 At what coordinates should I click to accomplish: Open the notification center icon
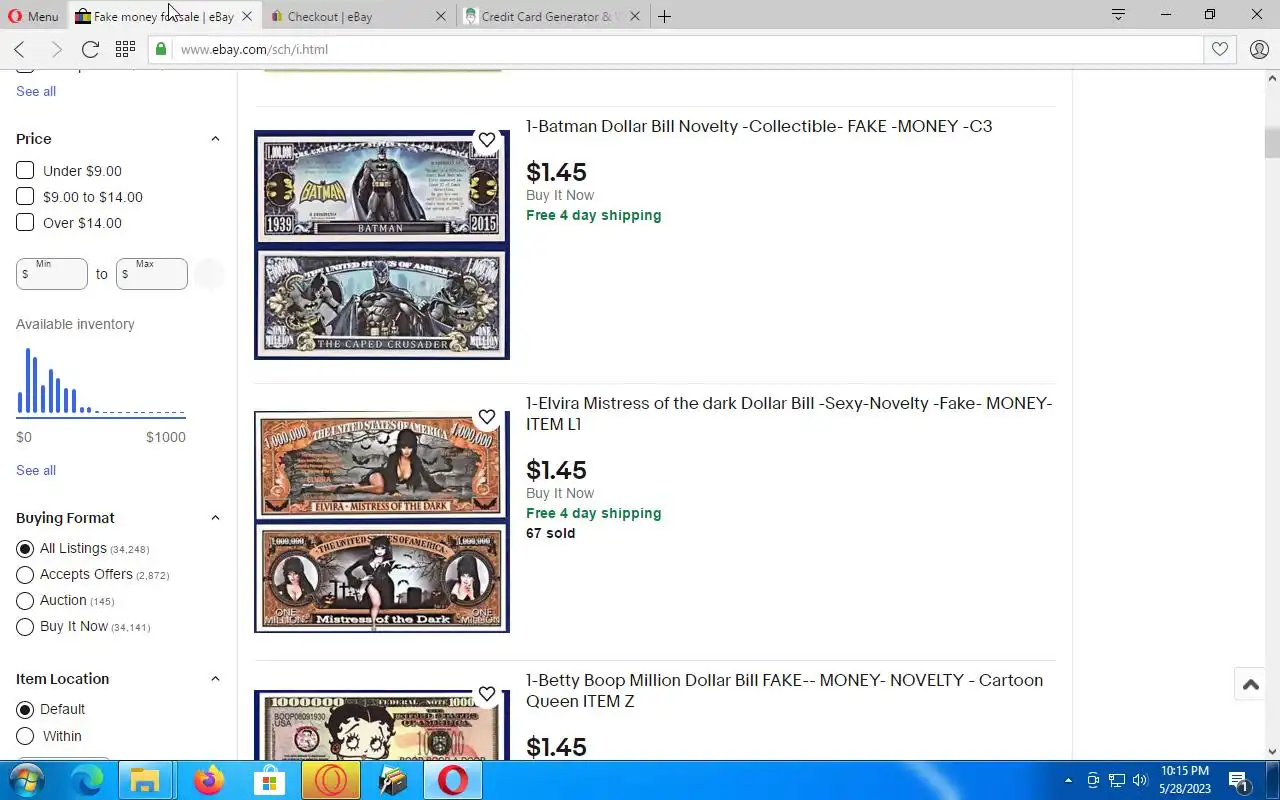(x=1239, y=781)
